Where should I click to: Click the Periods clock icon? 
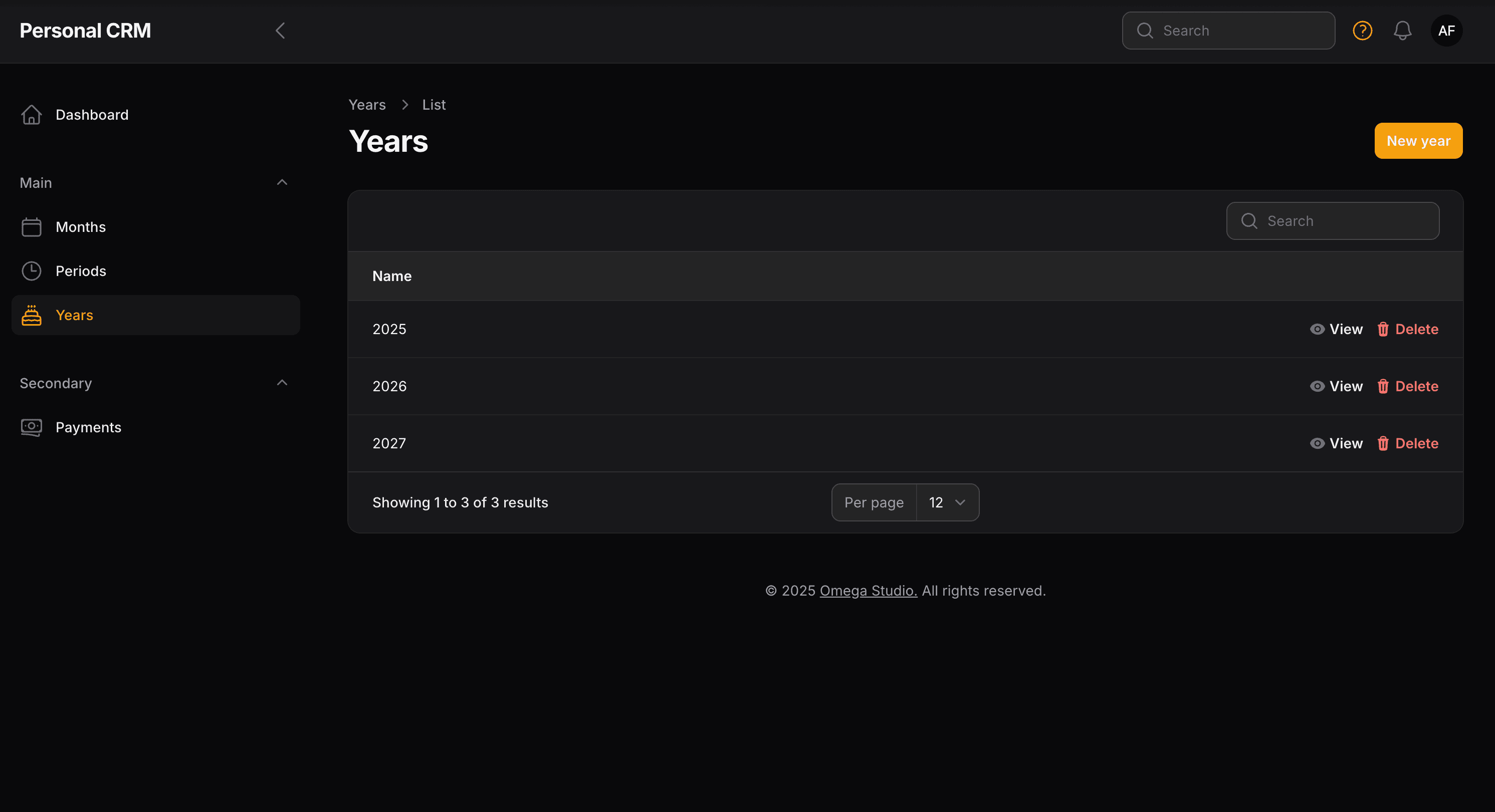[x=32, y=271]
